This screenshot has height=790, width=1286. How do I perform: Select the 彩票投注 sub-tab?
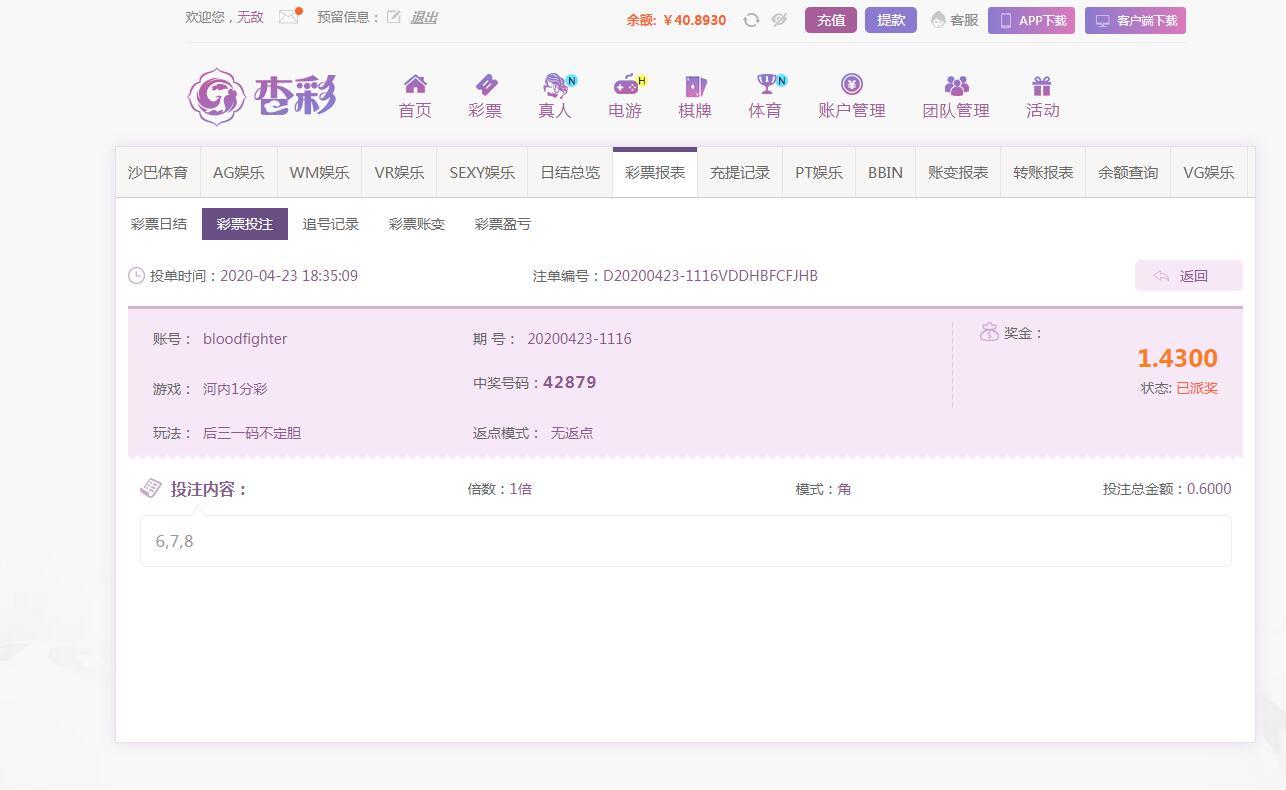pos(245,224)
